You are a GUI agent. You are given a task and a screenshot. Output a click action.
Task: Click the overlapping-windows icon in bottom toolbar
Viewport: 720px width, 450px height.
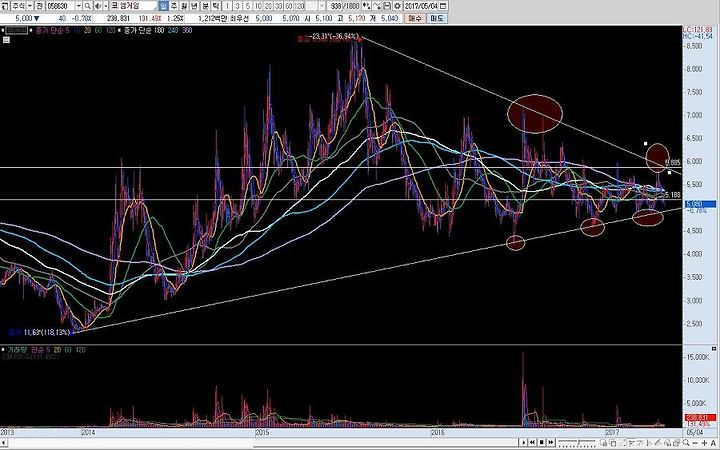click(x=603, y=443)
